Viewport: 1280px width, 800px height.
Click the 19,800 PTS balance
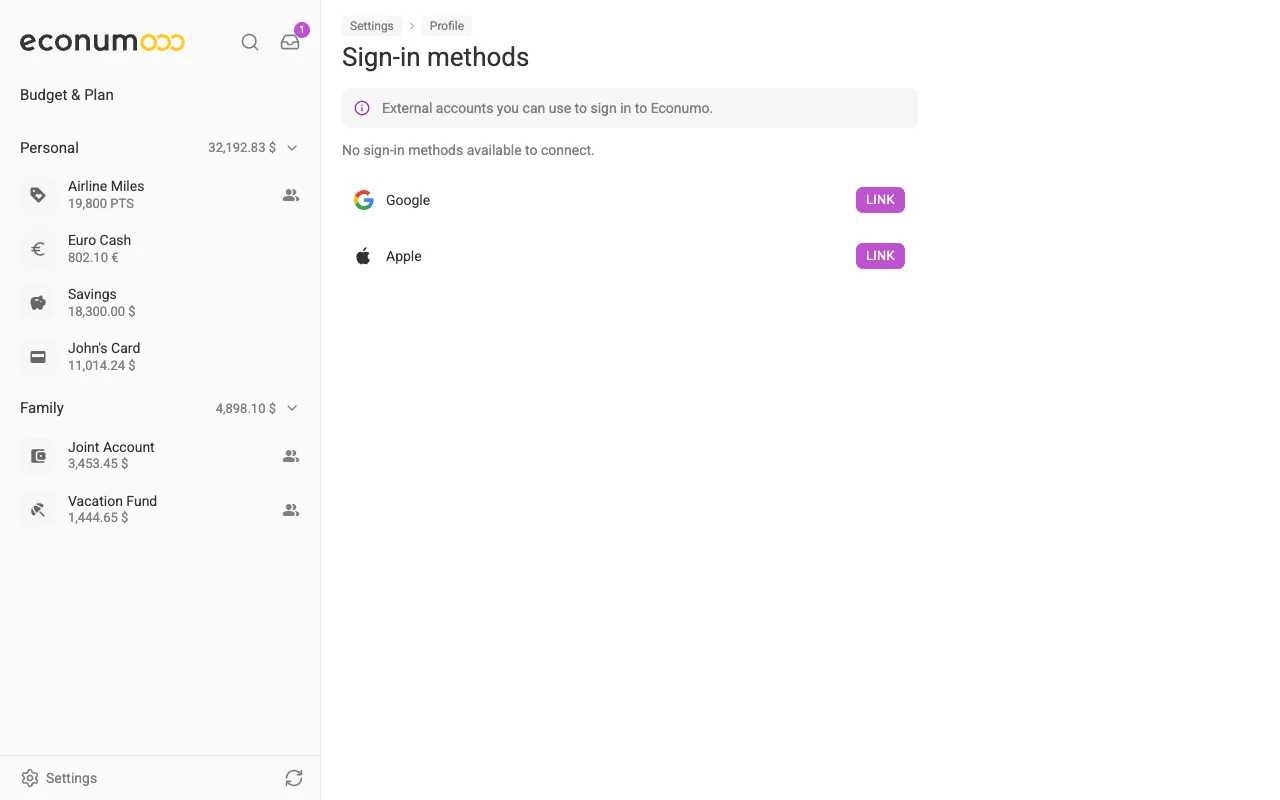point(101,204)
